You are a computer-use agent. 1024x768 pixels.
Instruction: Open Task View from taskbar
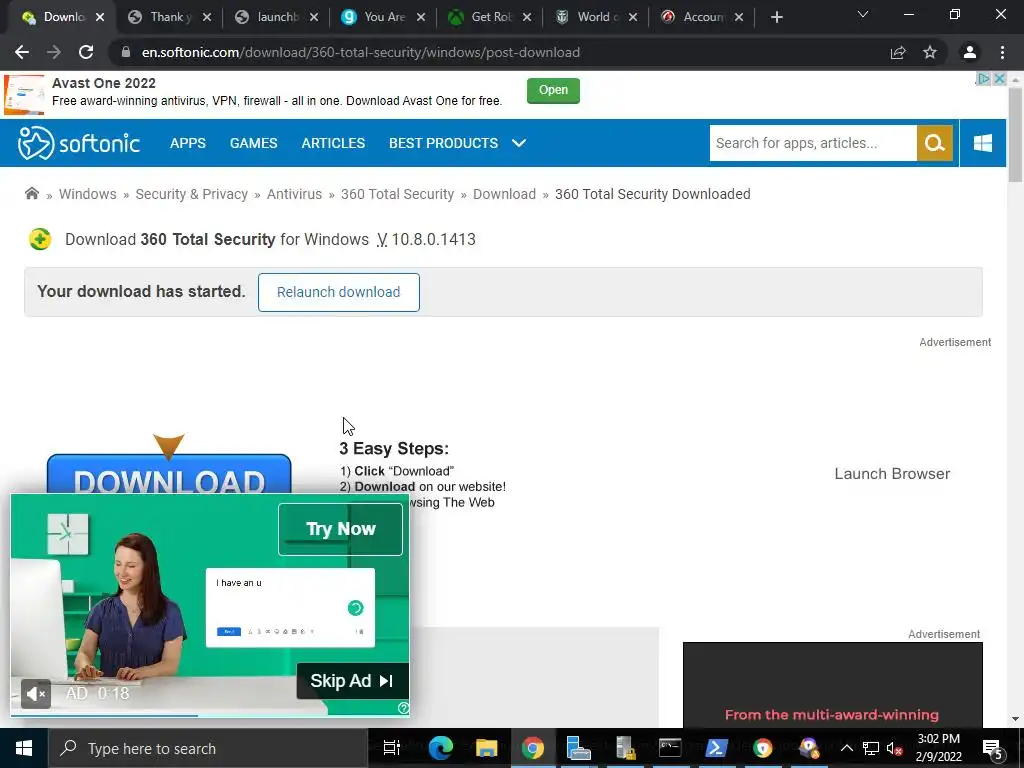coord(391,748)
